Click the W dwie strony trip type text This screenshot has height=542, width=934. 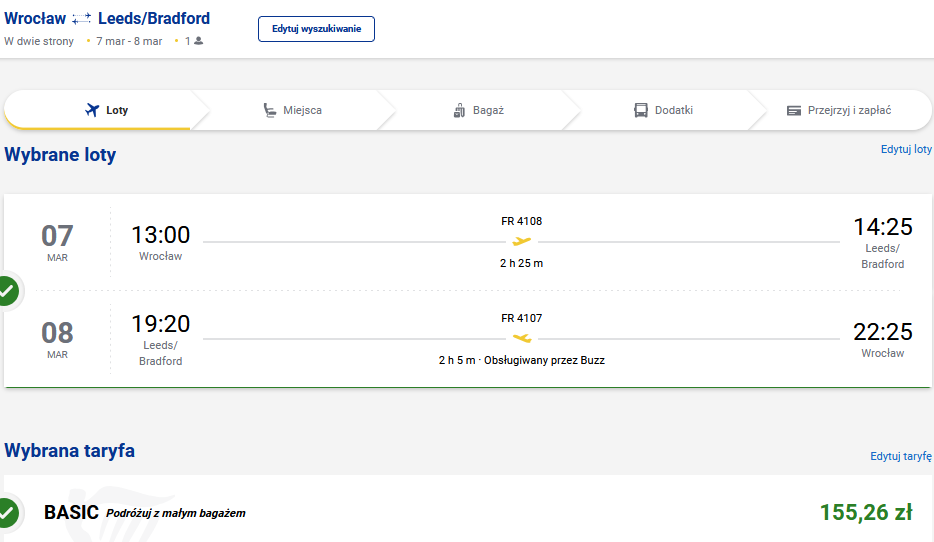[x=39, y=41]
